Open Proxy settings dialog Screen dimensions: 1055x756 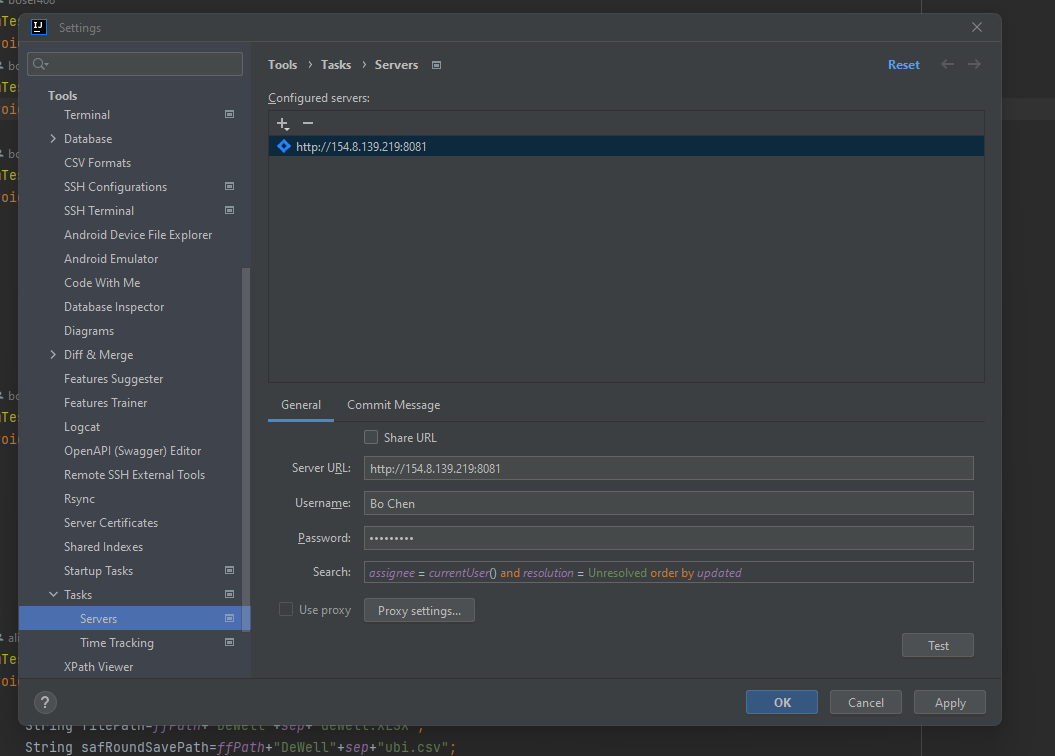click(419, 611)
